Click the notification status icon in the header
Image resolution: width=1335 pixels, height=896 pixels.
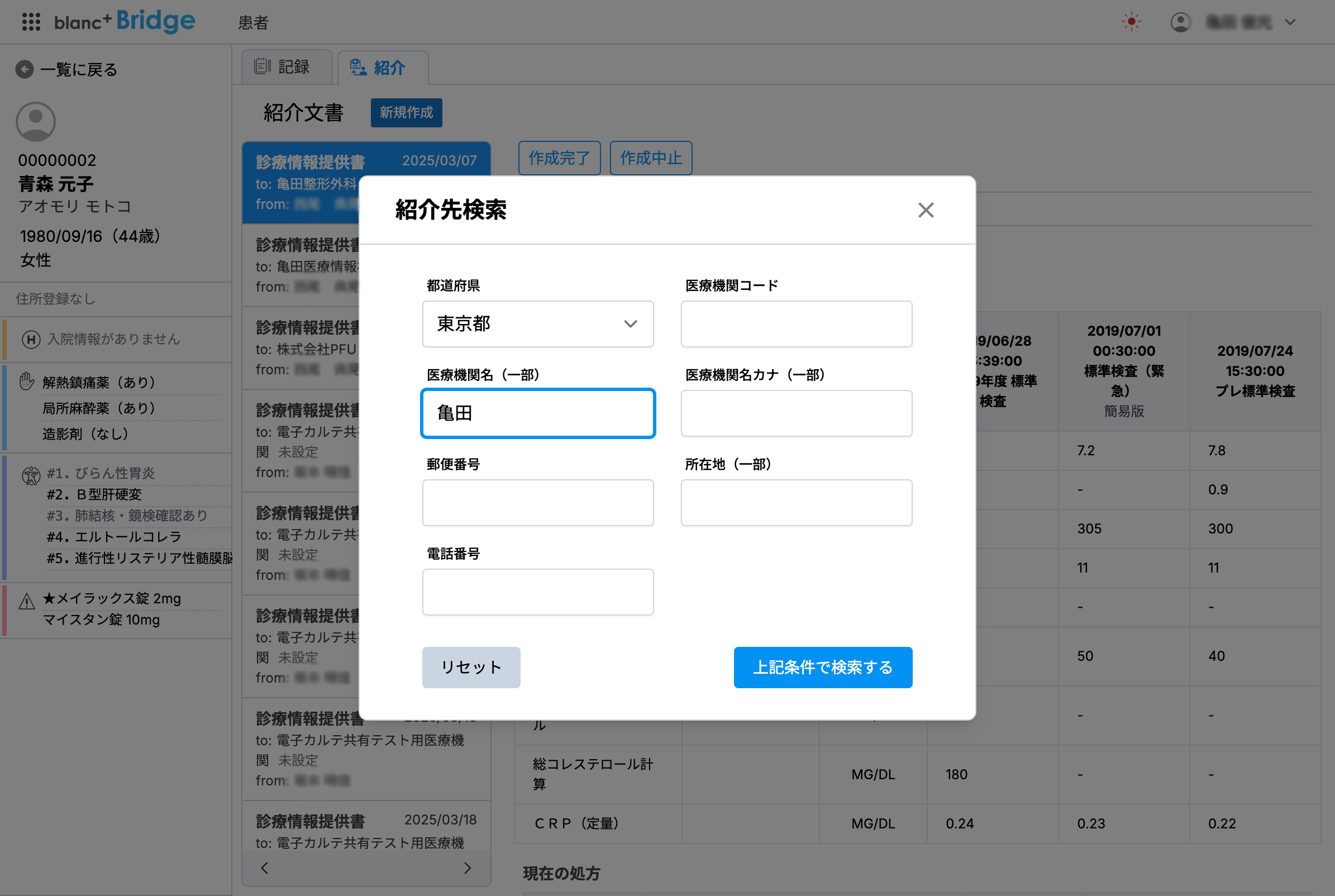pos(1132,22)
